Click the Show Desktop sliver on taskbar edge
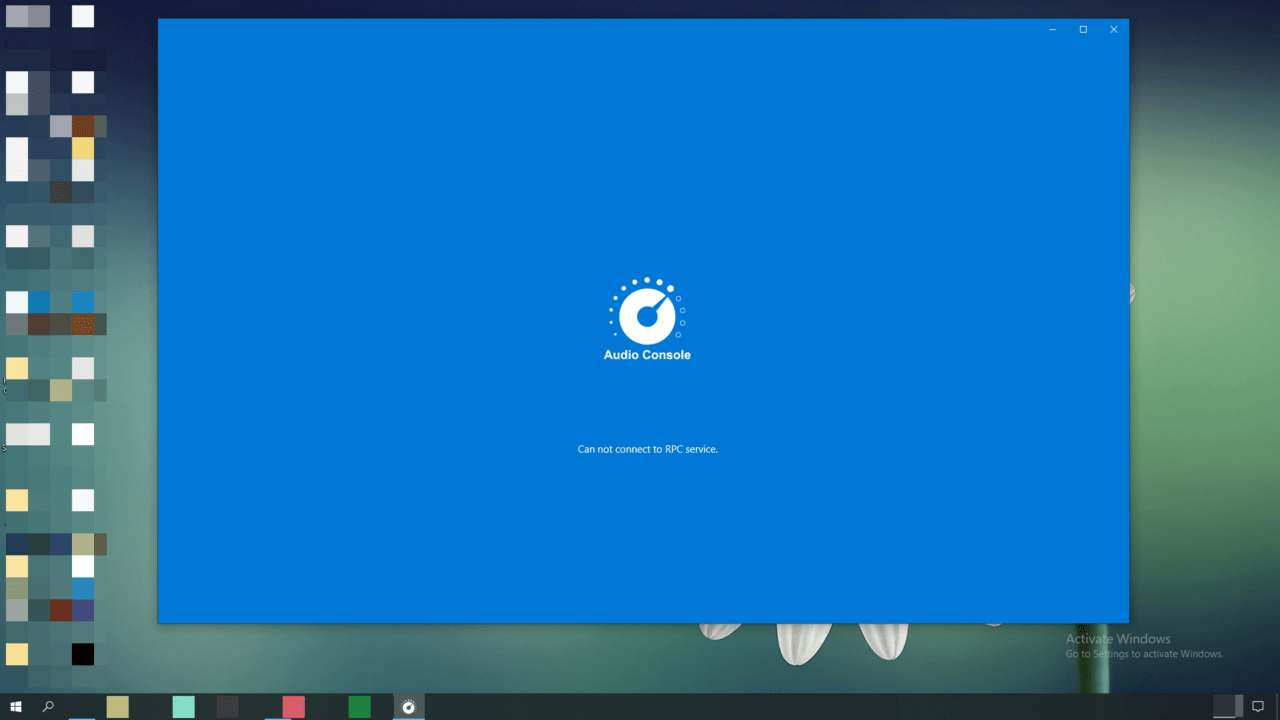Viewport: 1280px width, 720px height. pyautogui.click(x=1277, y=707)
